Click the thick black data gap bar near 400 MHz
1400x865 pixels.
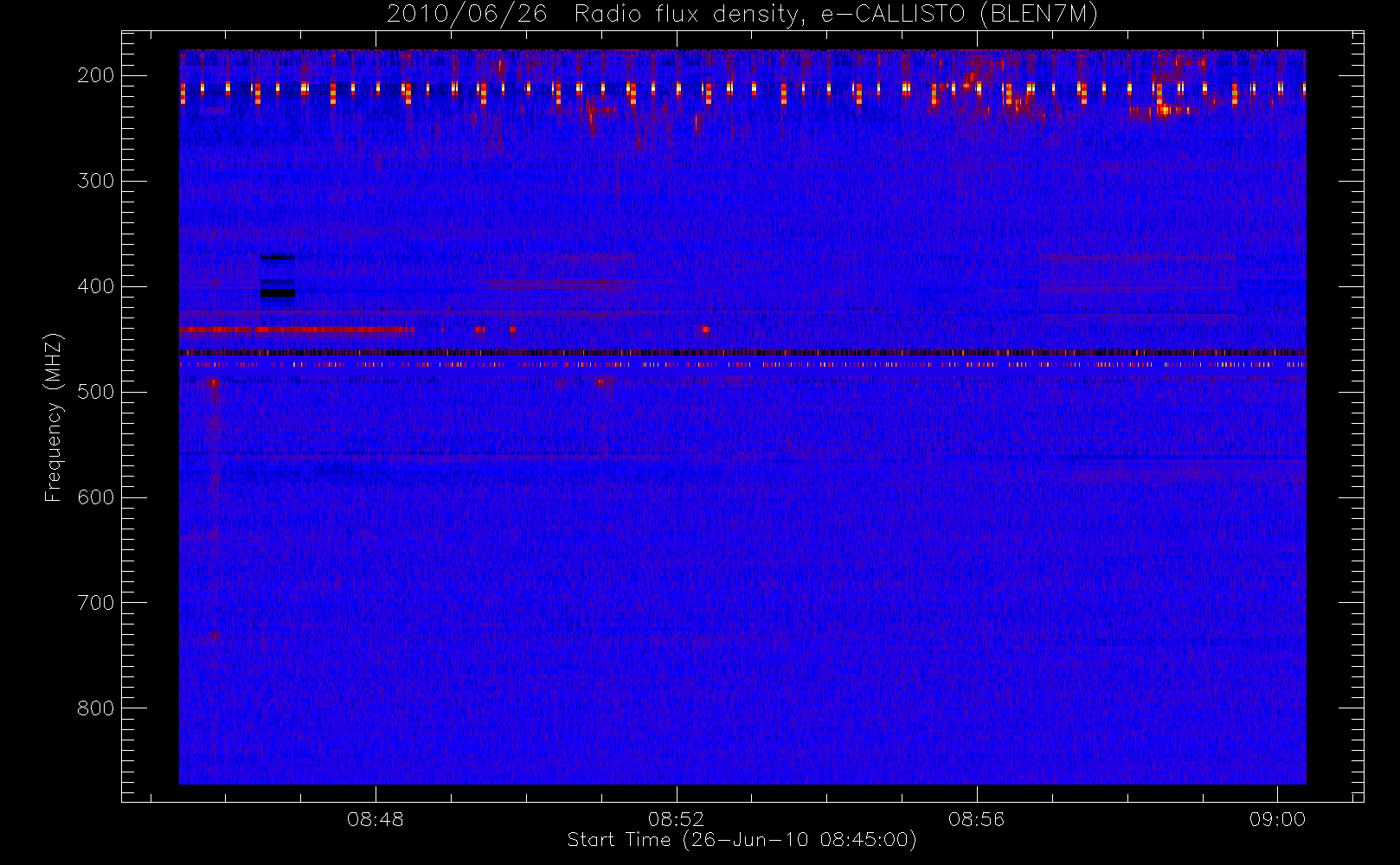(278, 293)
